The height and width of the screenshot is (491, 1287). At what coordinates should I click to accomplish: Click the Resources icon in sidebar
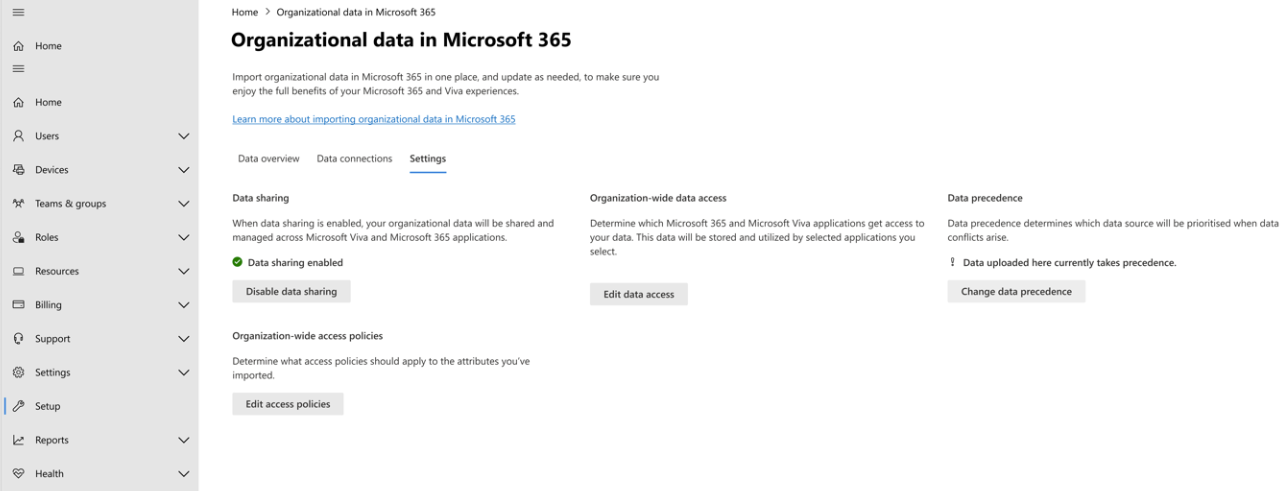tap(18, 271)
